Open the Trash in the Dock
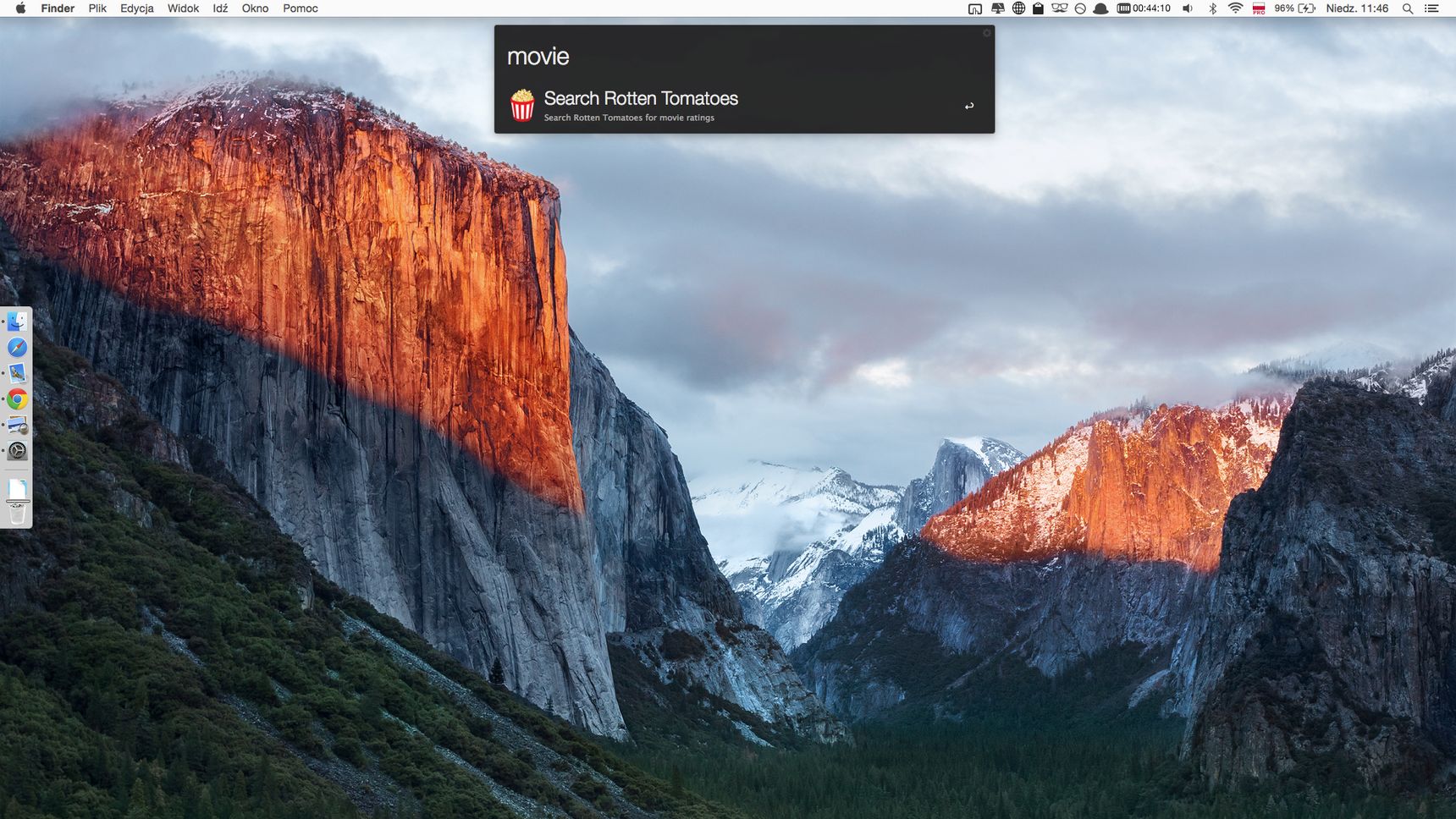This screenshot has height=819, width=1456. pyautogui.click(x=17, y=513)
